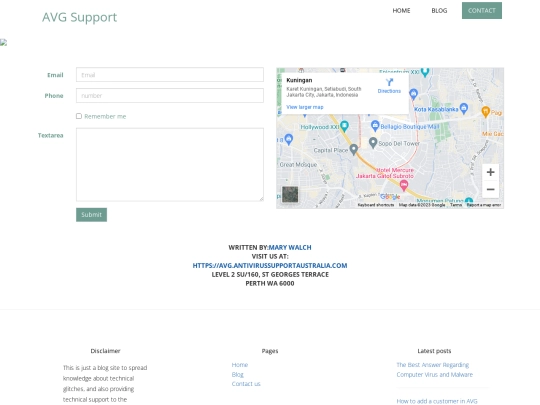Viewport: 540px width, 405px height.
Task: Open author link MARY WALCH
Action: [290, 247]
